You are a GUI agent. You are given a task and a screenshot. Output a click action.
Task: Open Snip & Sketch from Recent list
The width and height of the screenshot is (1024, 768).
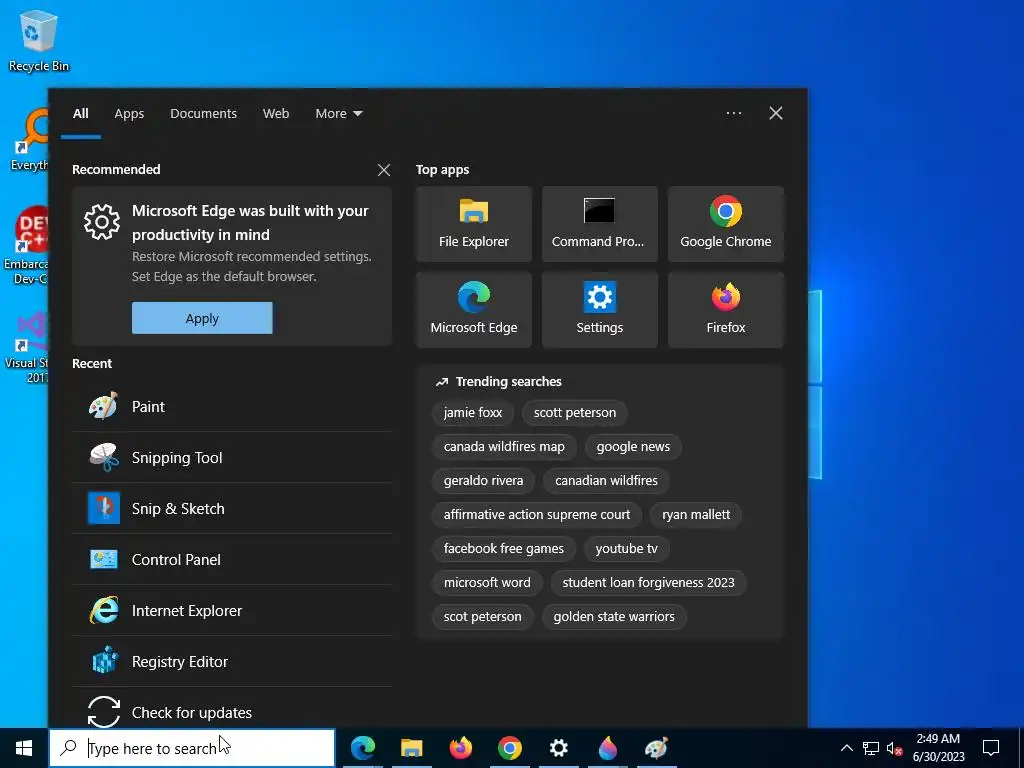232,508
